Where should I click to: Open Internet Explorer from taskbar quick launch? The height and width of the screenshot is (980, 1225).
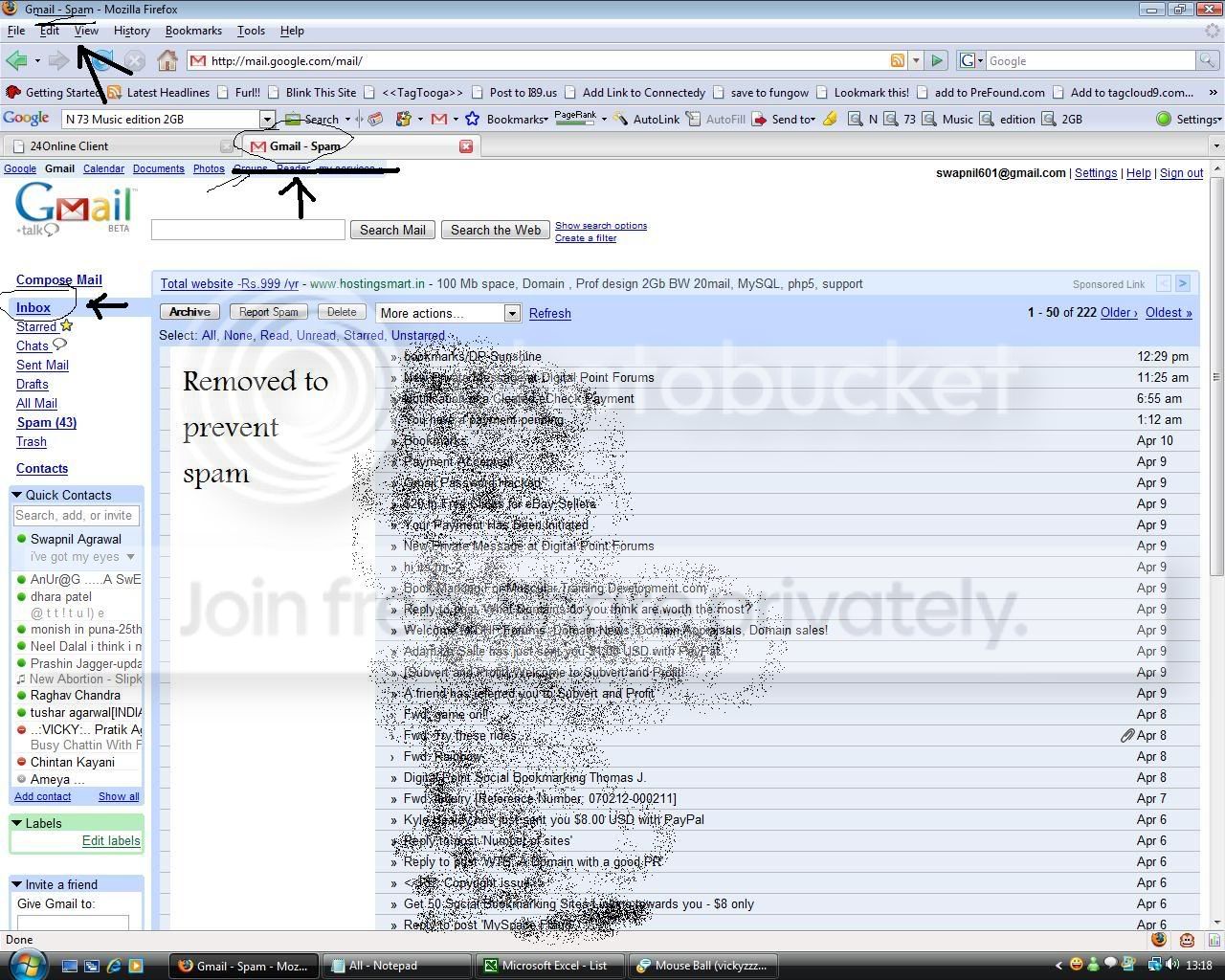pos(114,966)
